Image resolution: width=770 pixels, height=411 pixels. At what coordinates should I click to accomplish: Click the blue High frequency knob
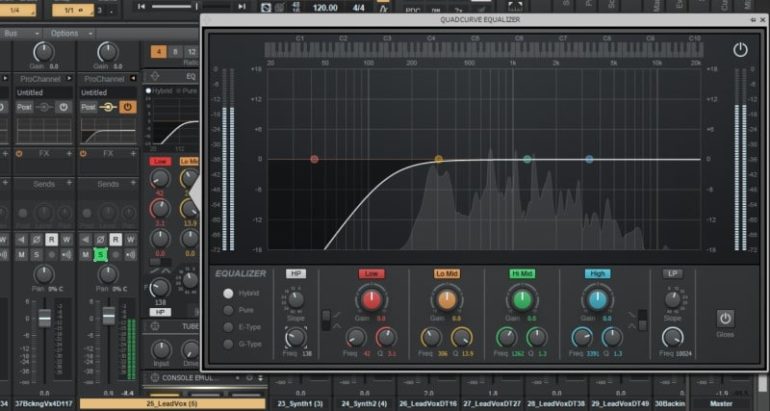point(580,337)
